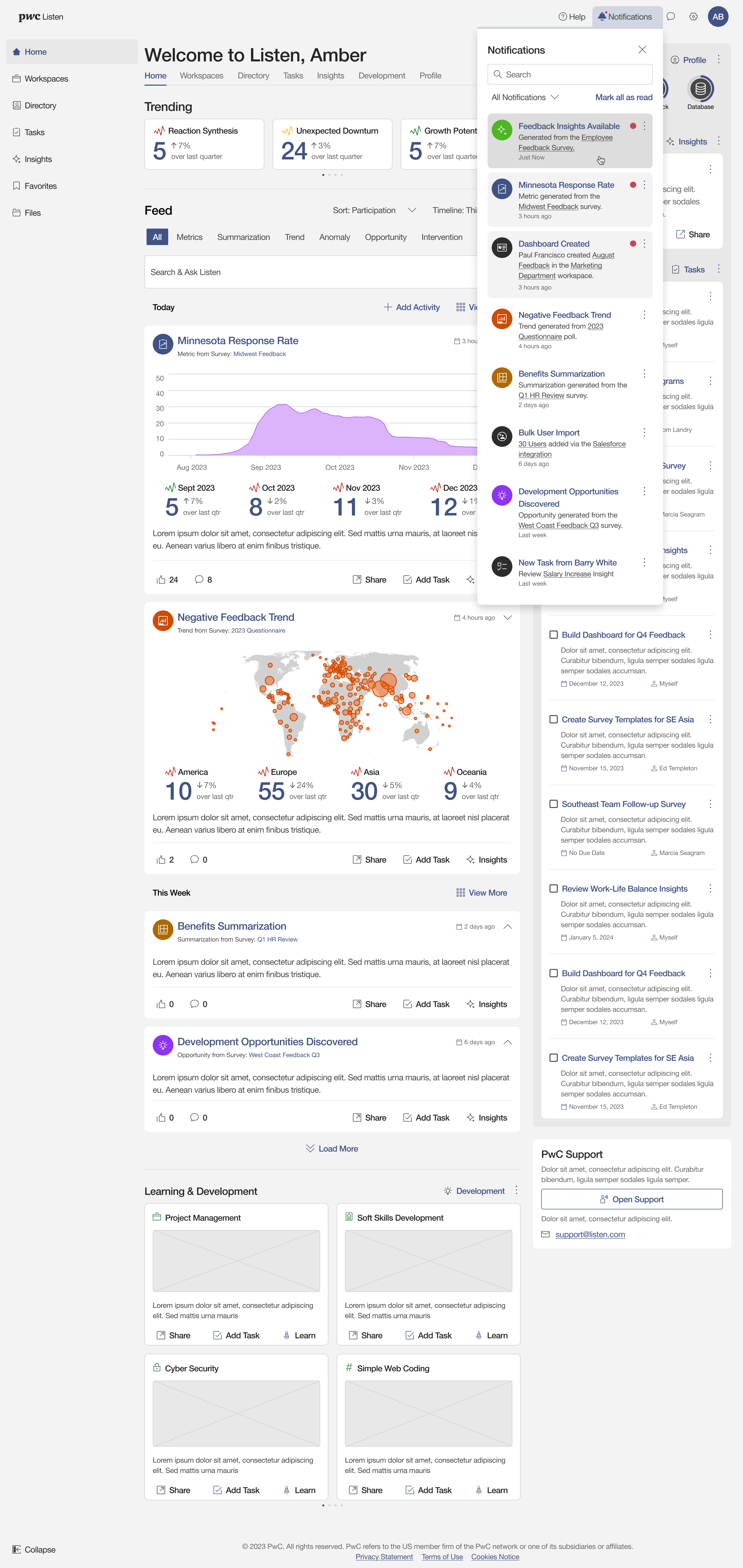The width and height of the screenshot is (743, 1568).
Task: Open the Timeline filter dropdown
Action: (455, 211)
